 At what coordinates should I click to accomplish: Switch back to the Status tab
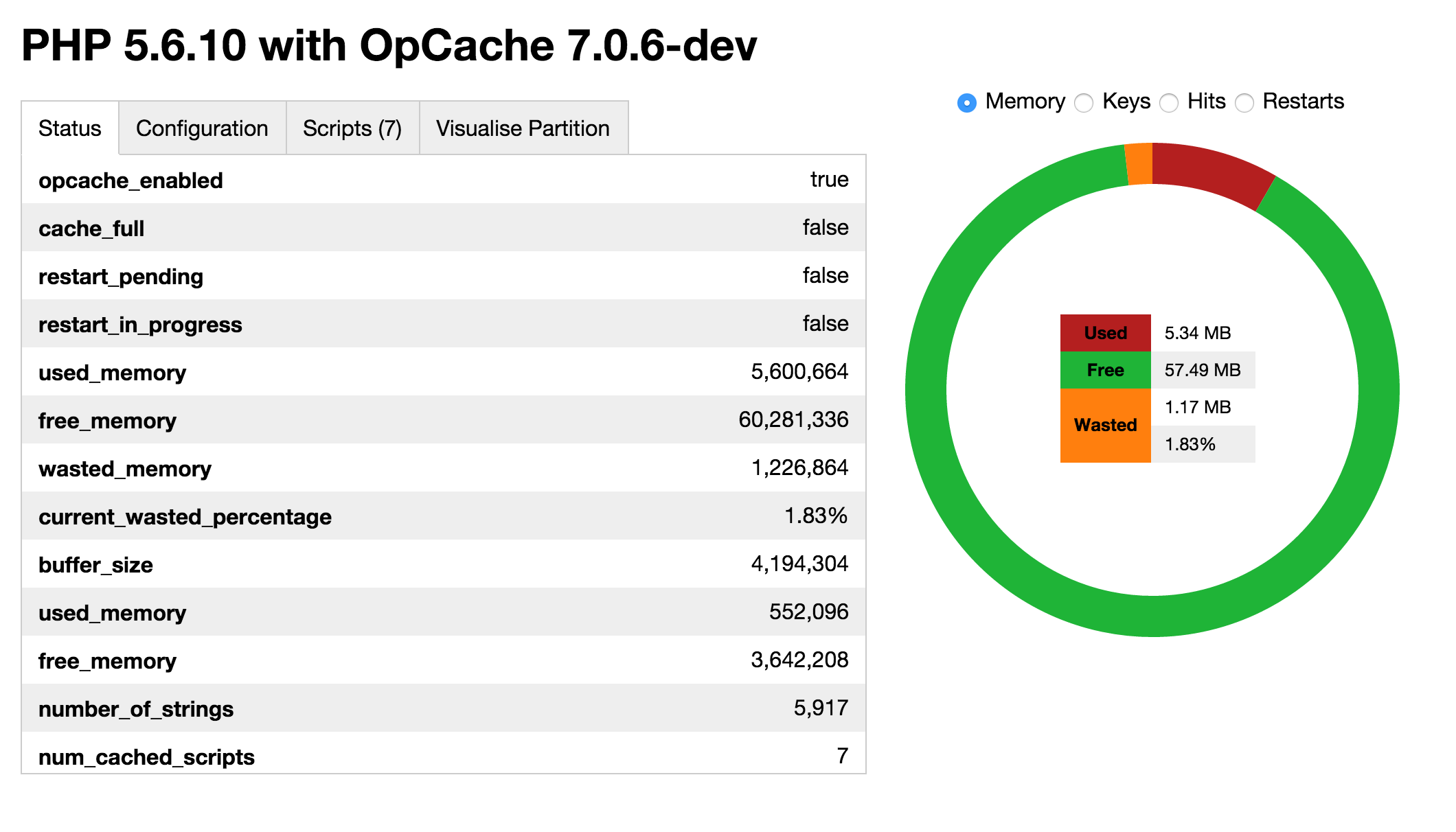pyautogui.click(x=69, y=128)
